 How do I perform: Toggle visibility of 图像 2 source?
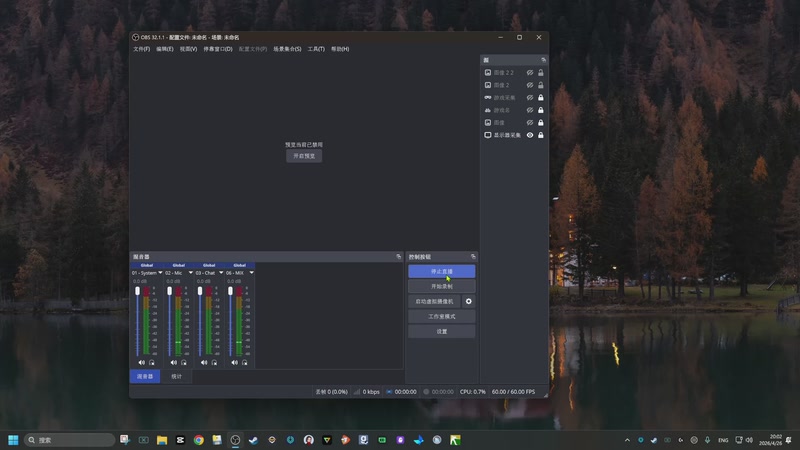click(x=530, y=85)
